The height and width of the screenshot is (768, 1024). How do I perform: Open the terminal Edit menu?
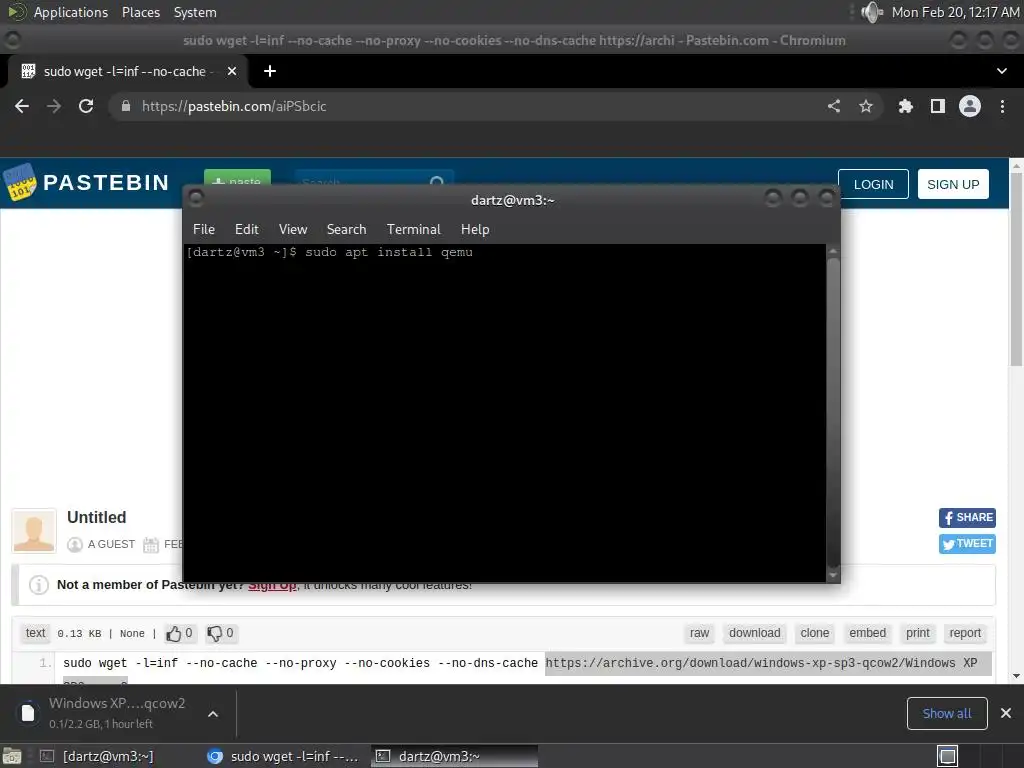(x=247, y=229)
